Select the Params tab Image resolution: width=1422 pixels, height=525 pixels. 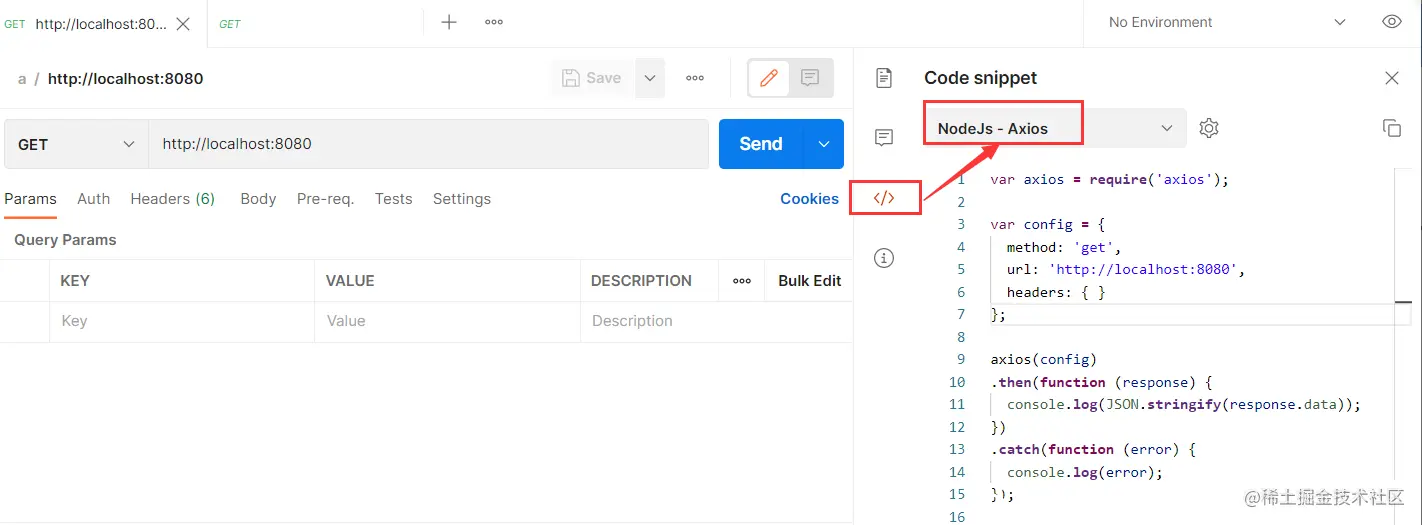tap(30, 199)
